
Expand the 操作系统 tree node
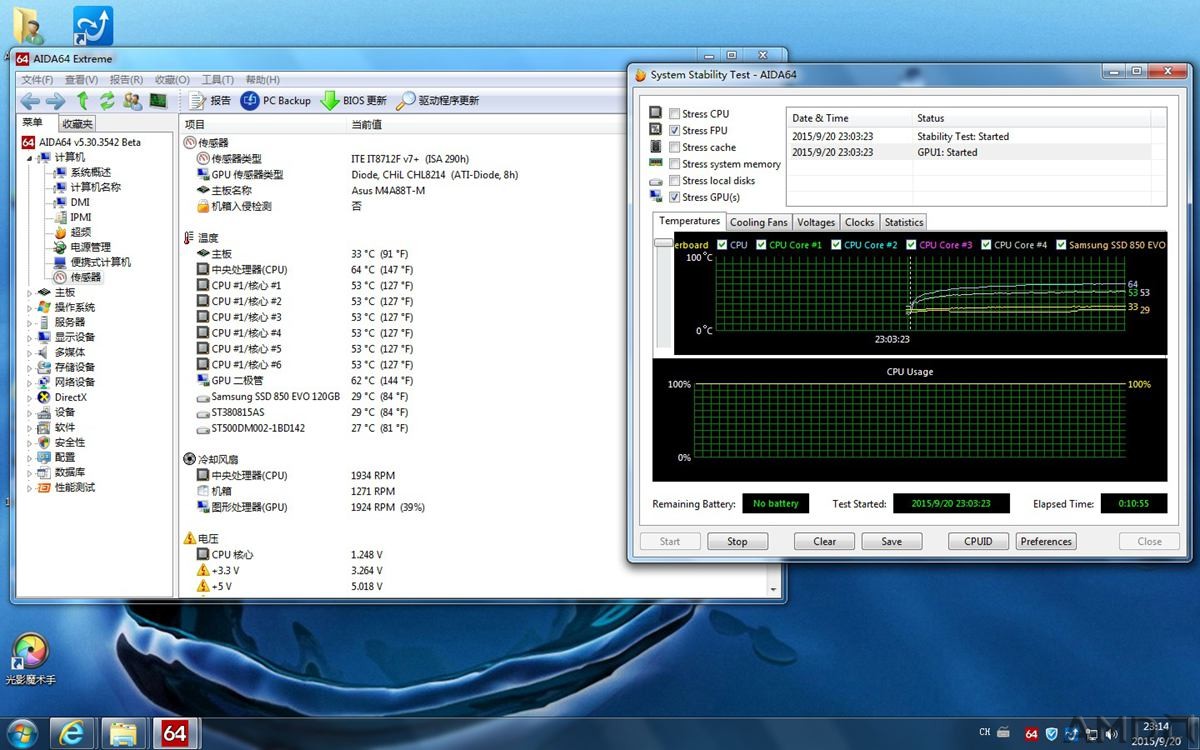point(29,307)
